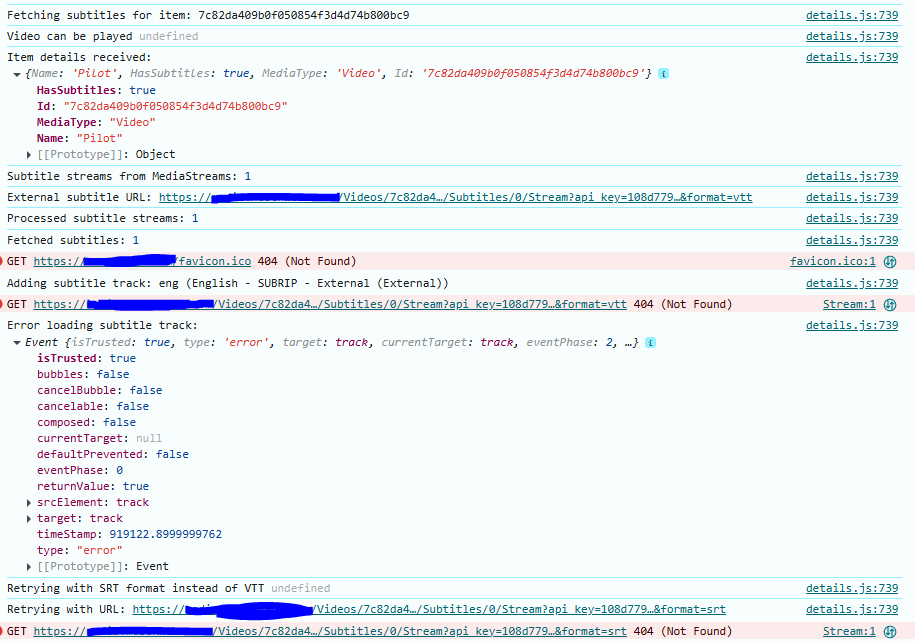Expand the [[Prototype]]: Event entry

29,567
